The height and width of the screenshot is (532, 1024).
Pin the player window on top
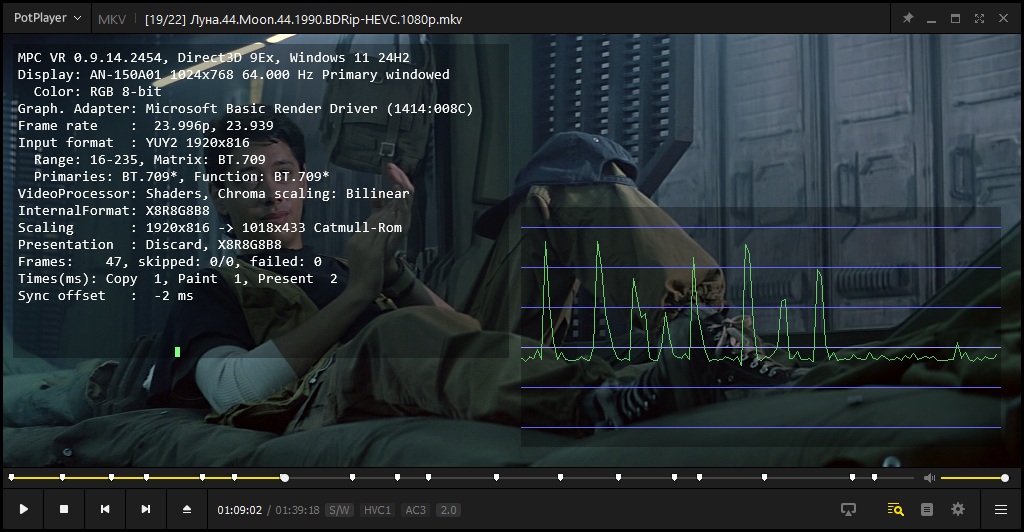tap(908, 18)
